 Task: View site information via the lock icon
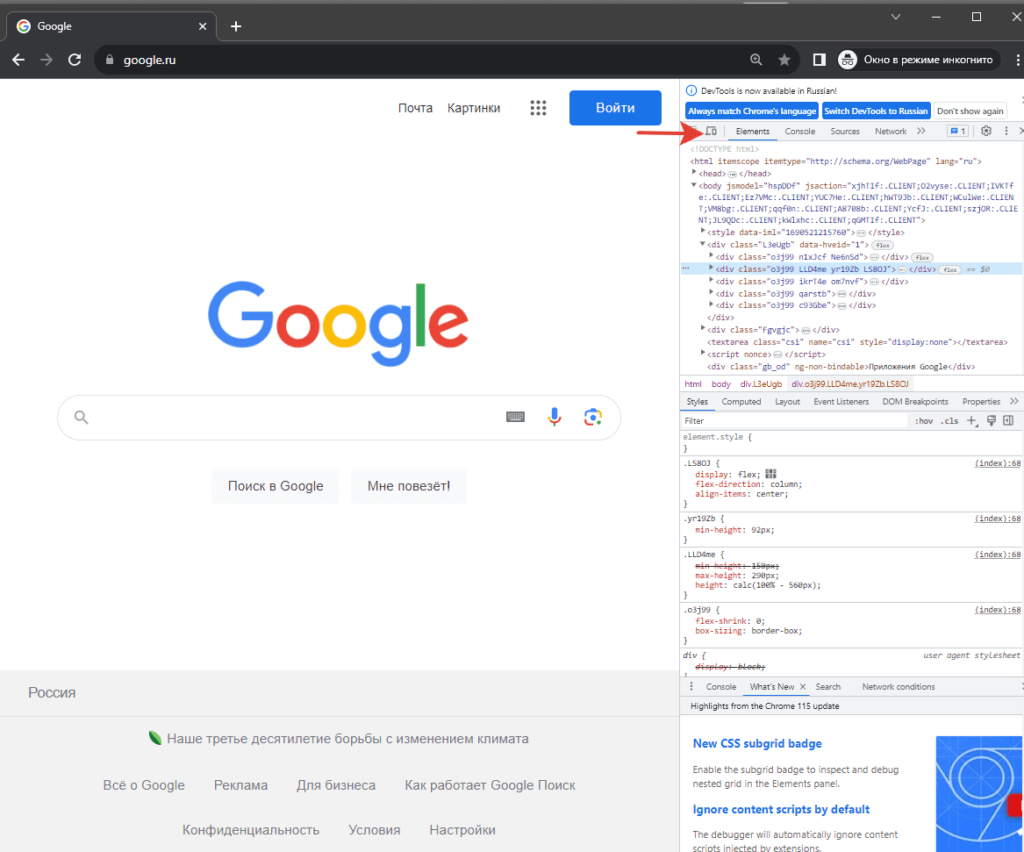tap(109, 60)
